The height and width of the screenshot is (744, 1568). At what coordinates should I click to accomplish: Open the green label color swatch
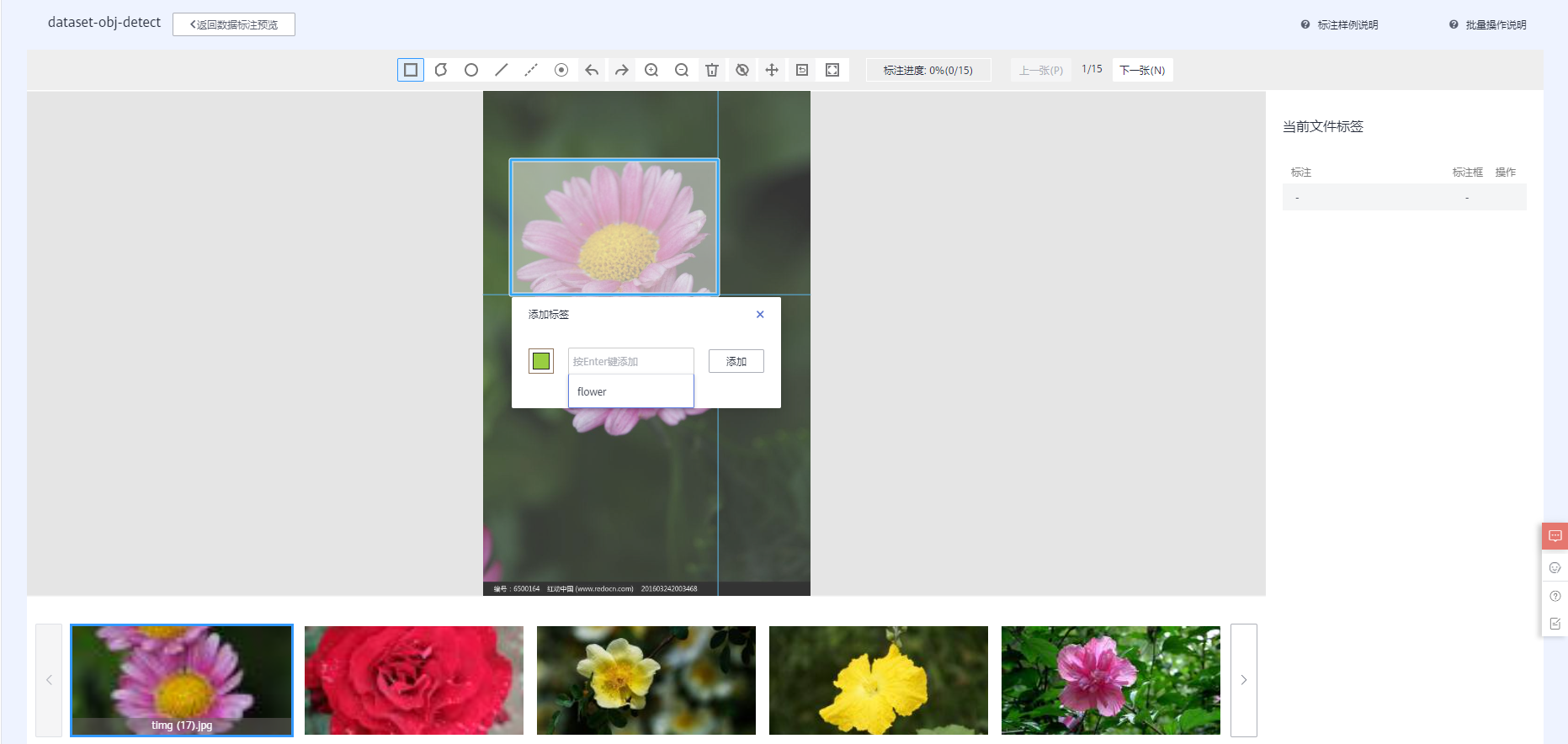click(x=541, y=361)
